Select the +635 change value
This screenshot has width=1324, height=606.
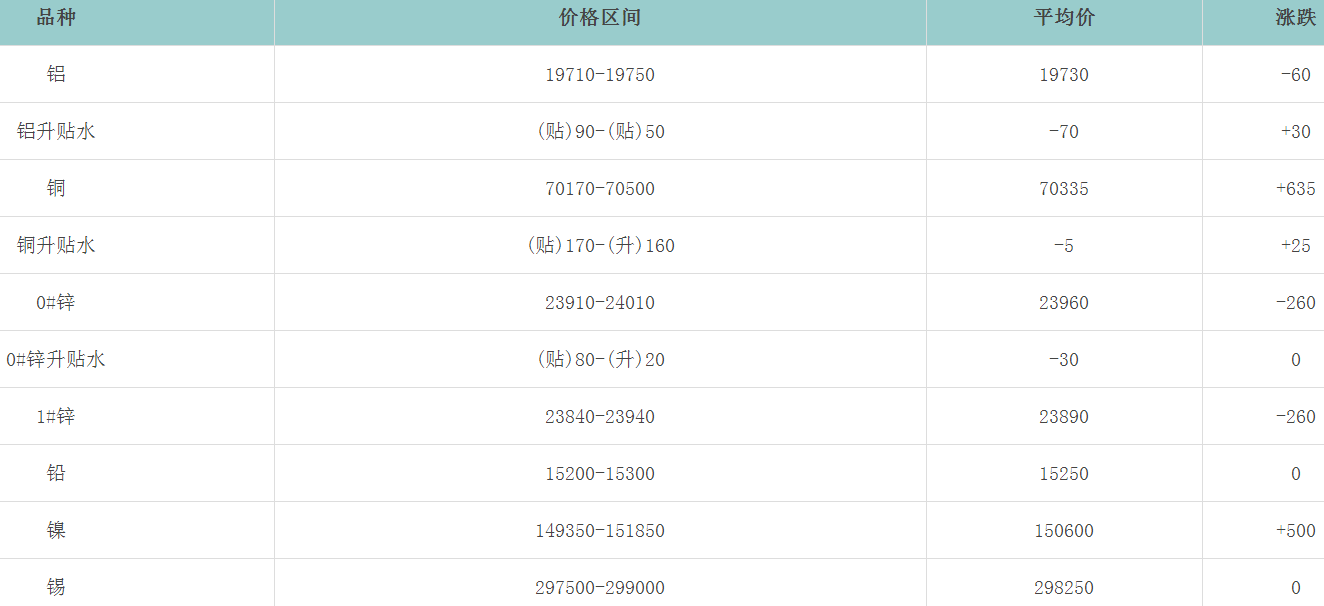1295,189
